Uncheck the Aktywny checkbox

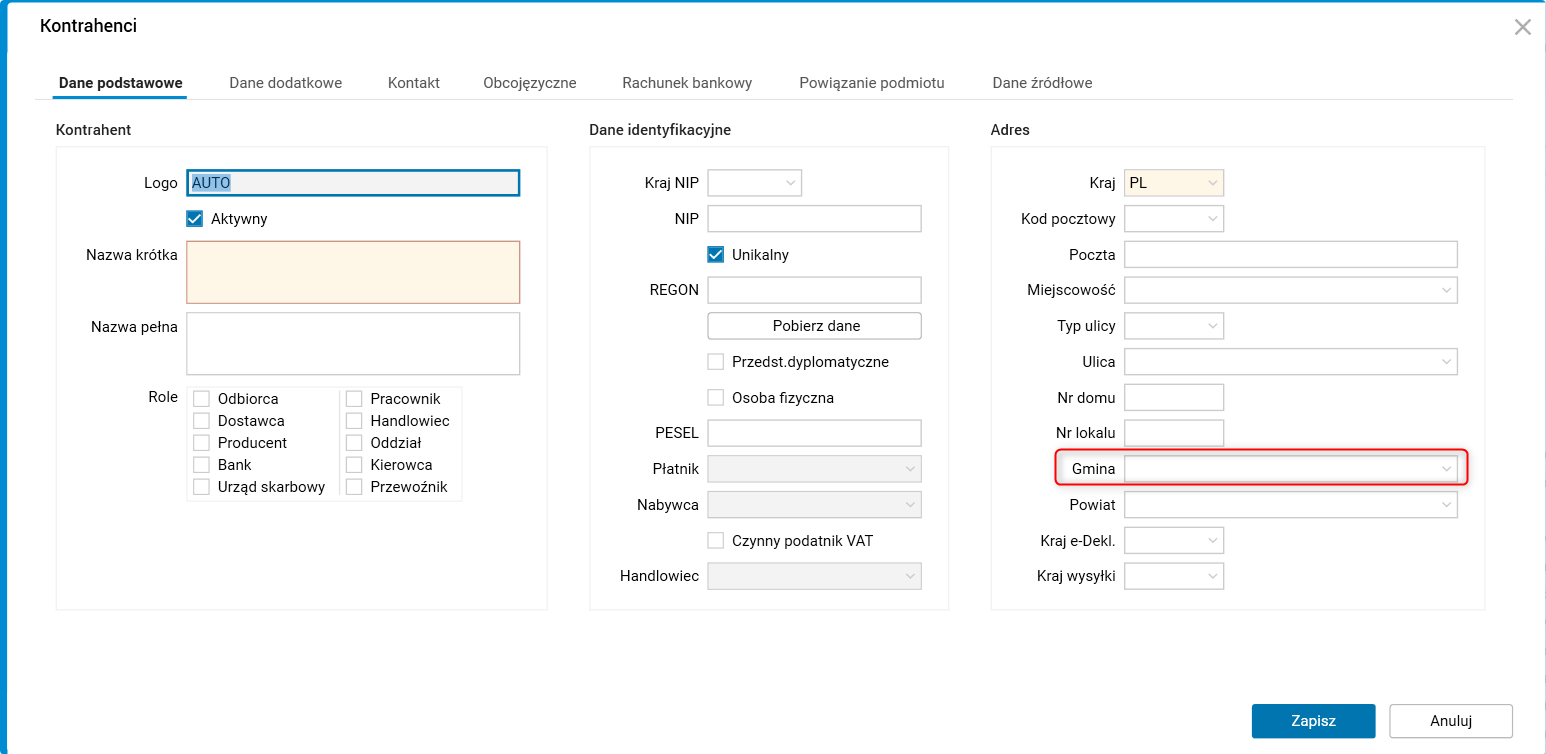coord(195,219)
